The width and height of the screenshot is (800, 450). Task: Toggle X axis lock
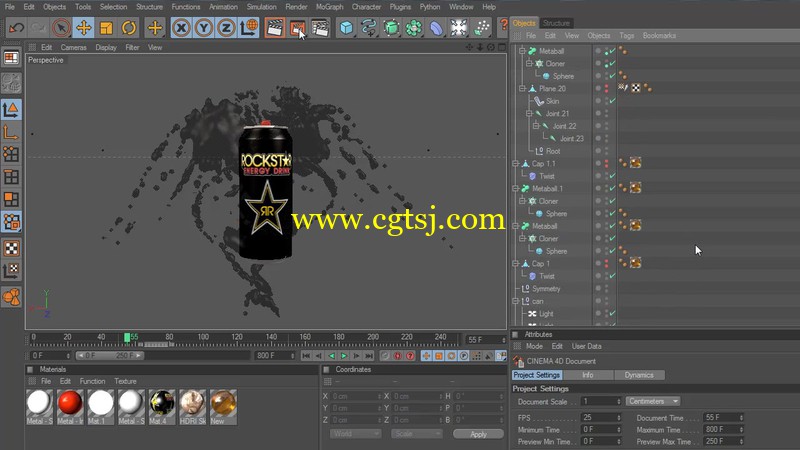pos(181,28)
